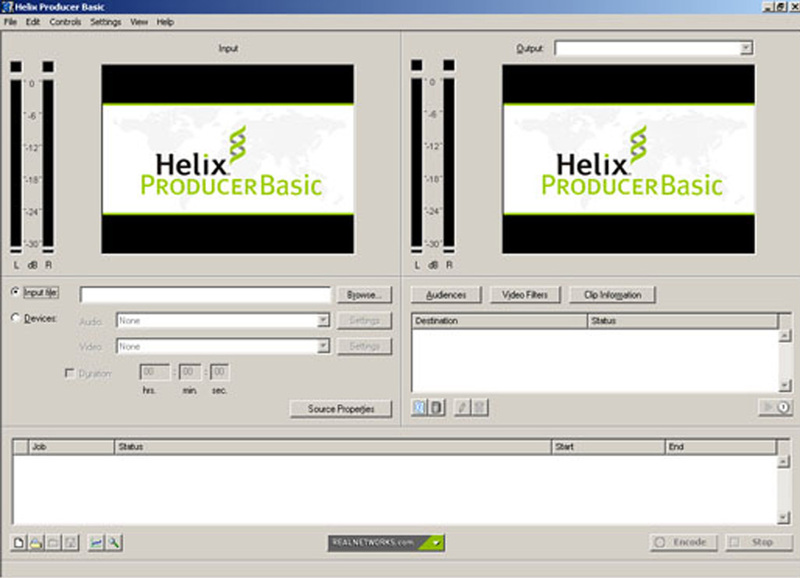Open the Settings menu
800x578 pixels.
(x=106, y=22)
